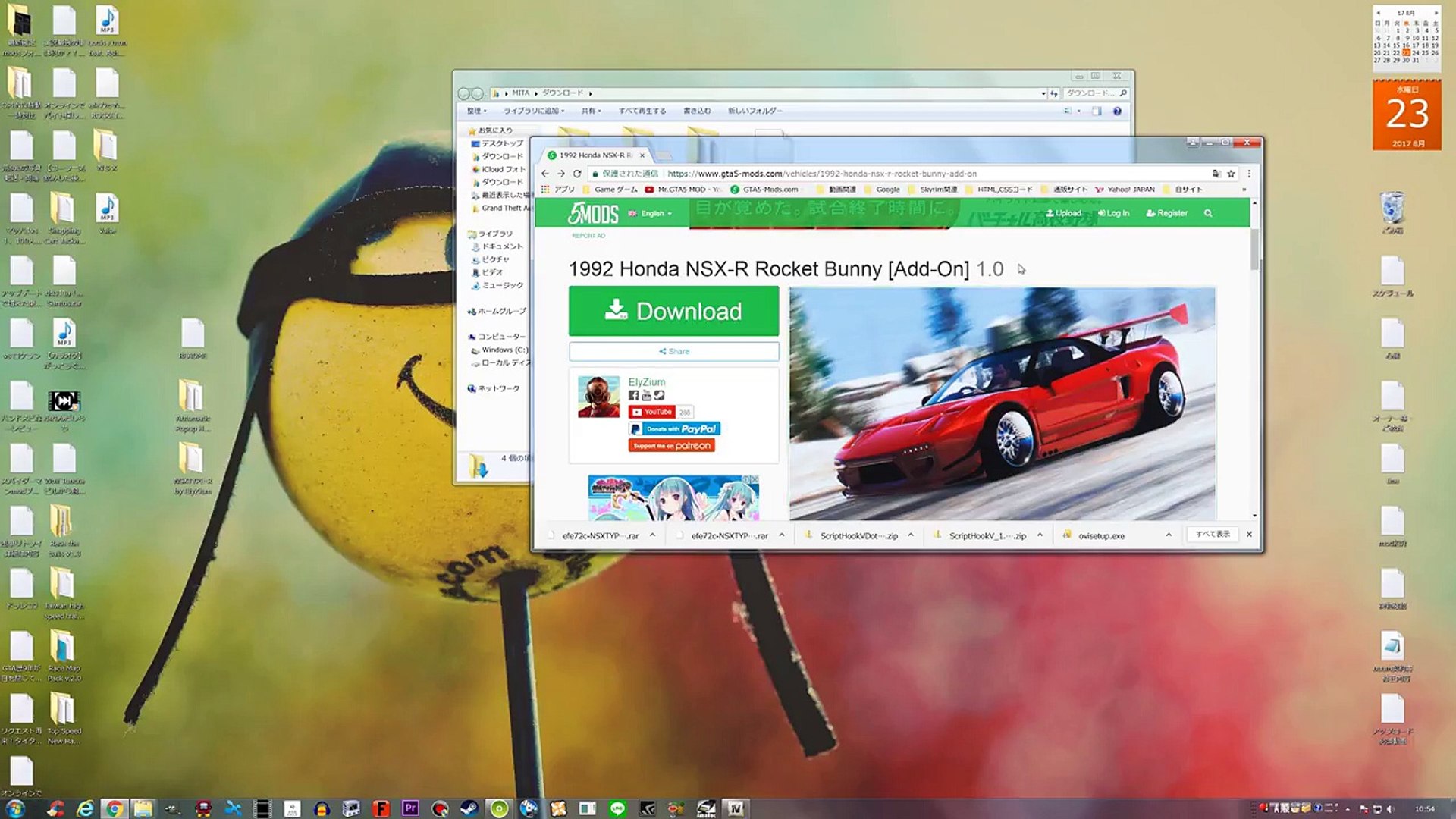Open the red NSX-R car screenshot

(1002, 403)
